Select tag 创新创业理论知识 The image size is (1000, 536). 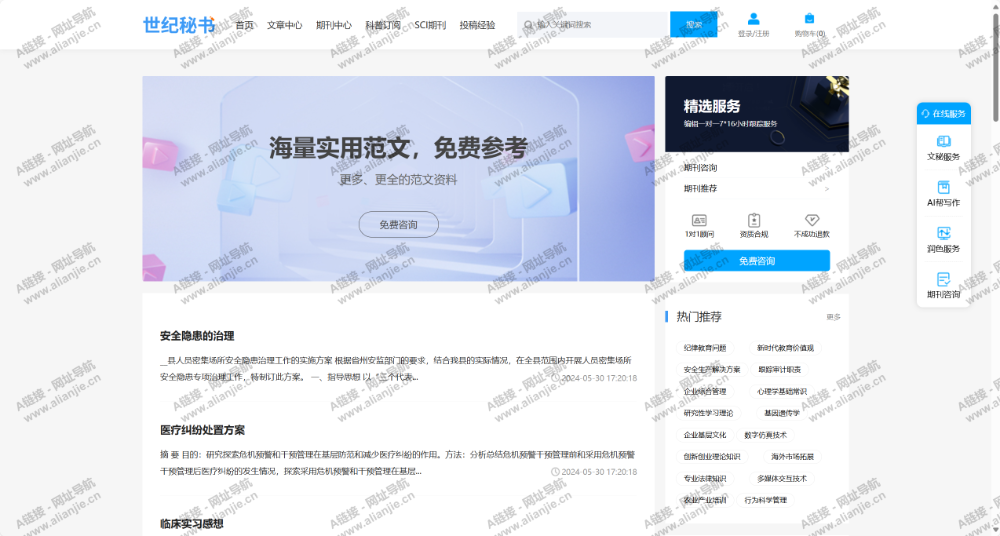pyautogui.click(x=712, y=457)
